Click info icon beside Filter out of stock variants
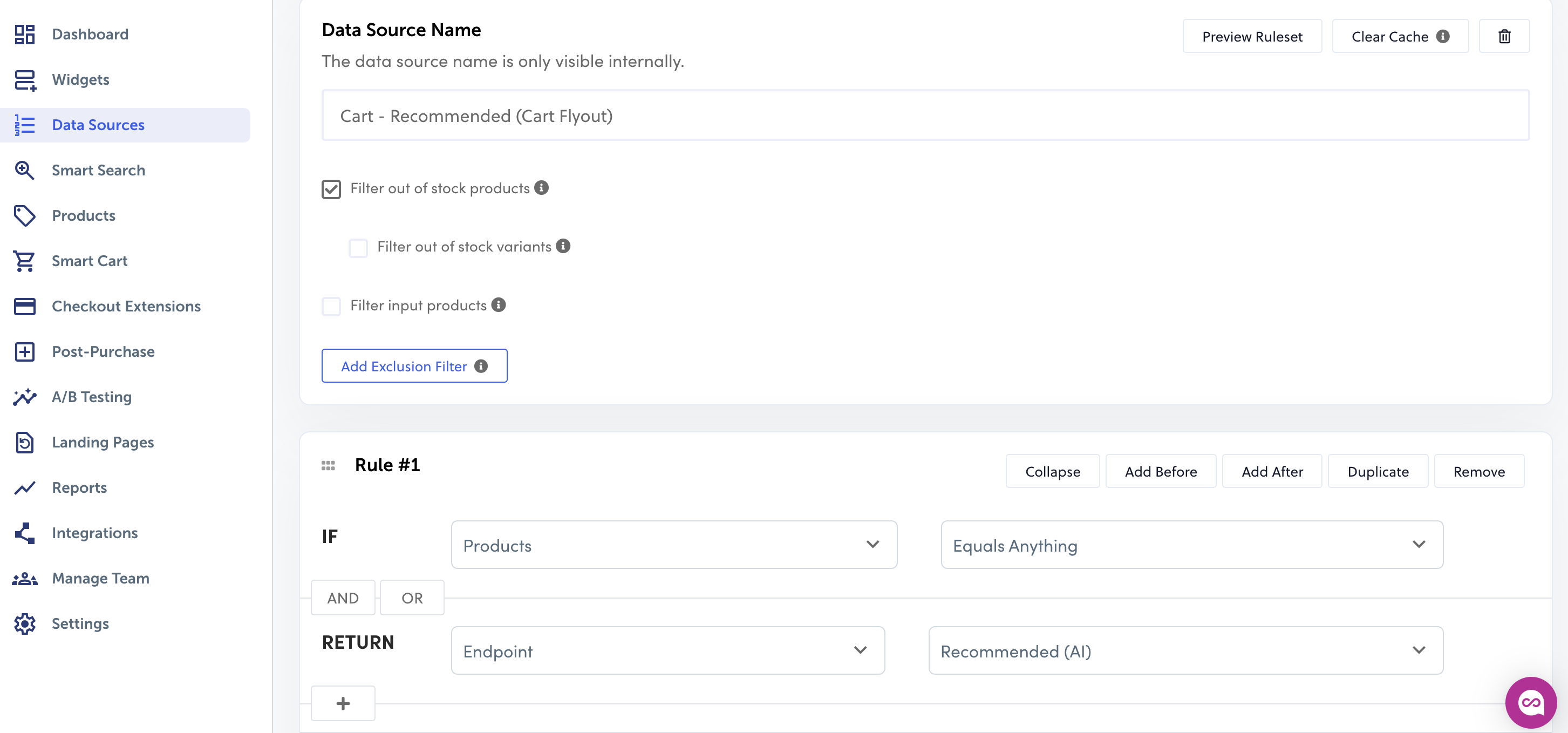 [x=563, y=246]
